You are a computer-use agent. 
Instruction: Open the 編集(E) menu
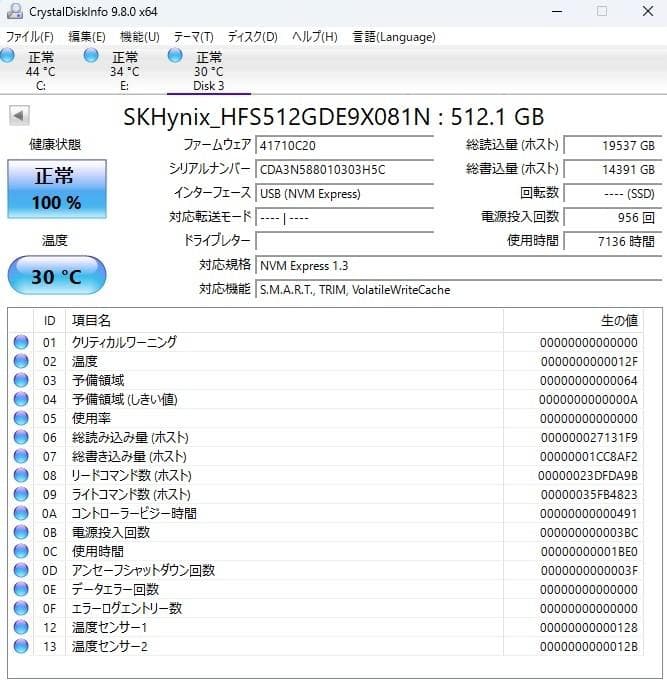tap(87, 37)
